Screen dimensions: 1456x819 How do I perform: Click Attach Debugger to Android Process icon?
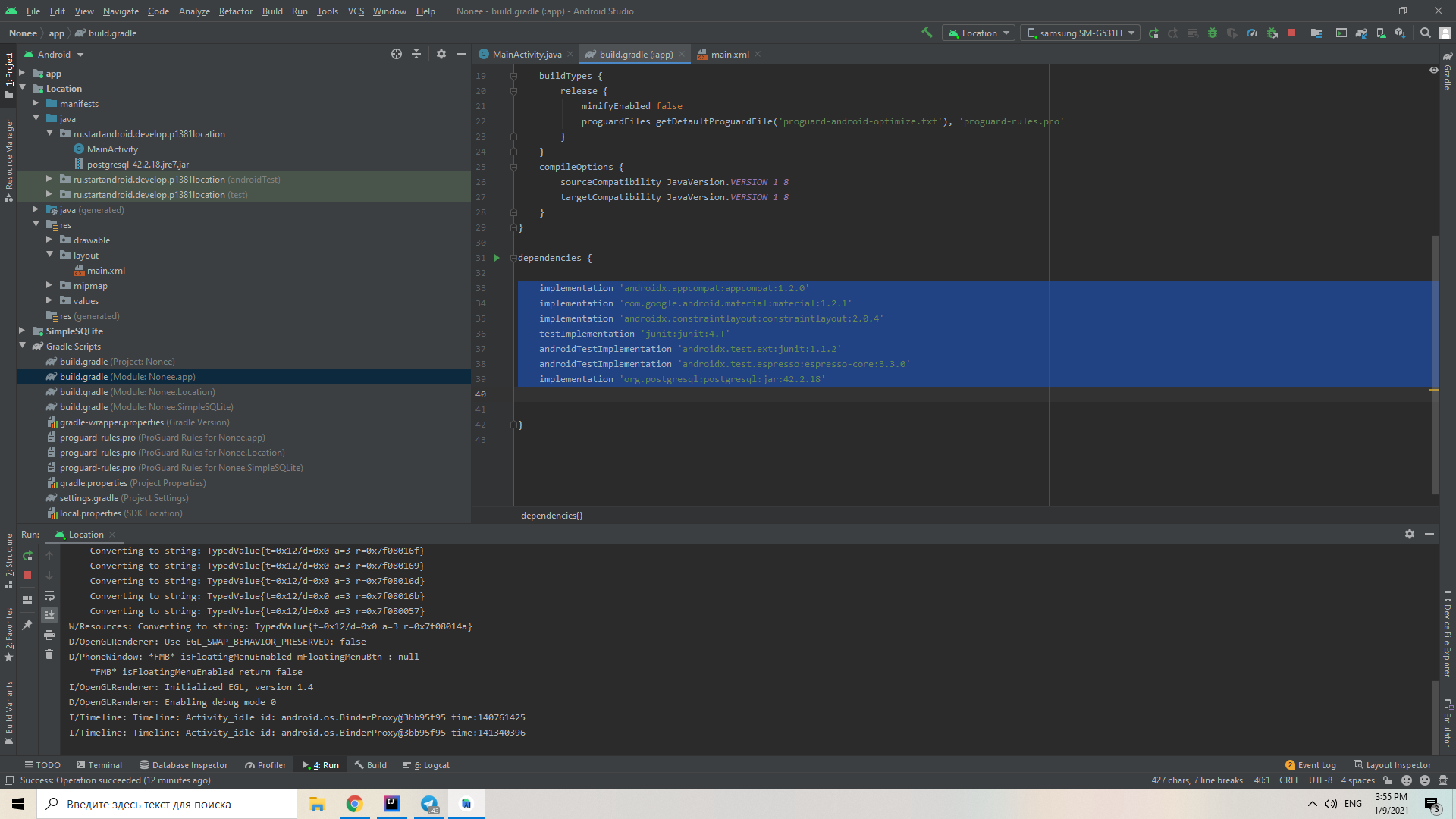tap(1272, 33)
